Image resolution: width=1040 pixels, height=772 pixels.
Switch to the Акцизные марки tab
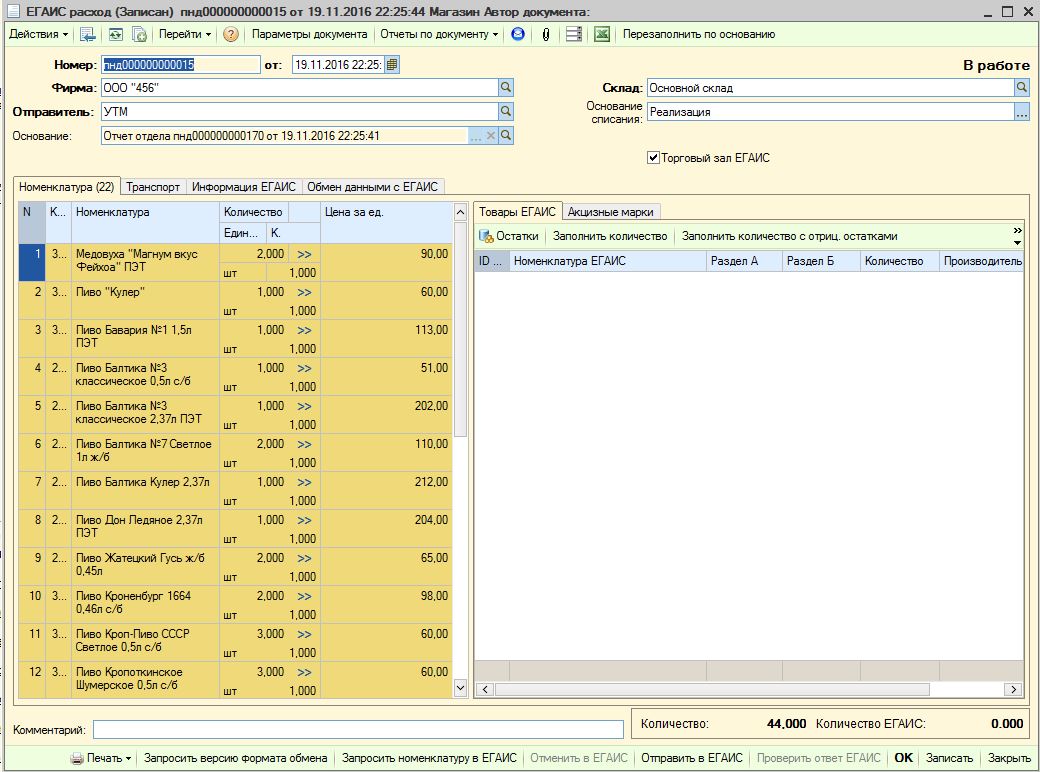pyautogui.click(x=610, y=212)
